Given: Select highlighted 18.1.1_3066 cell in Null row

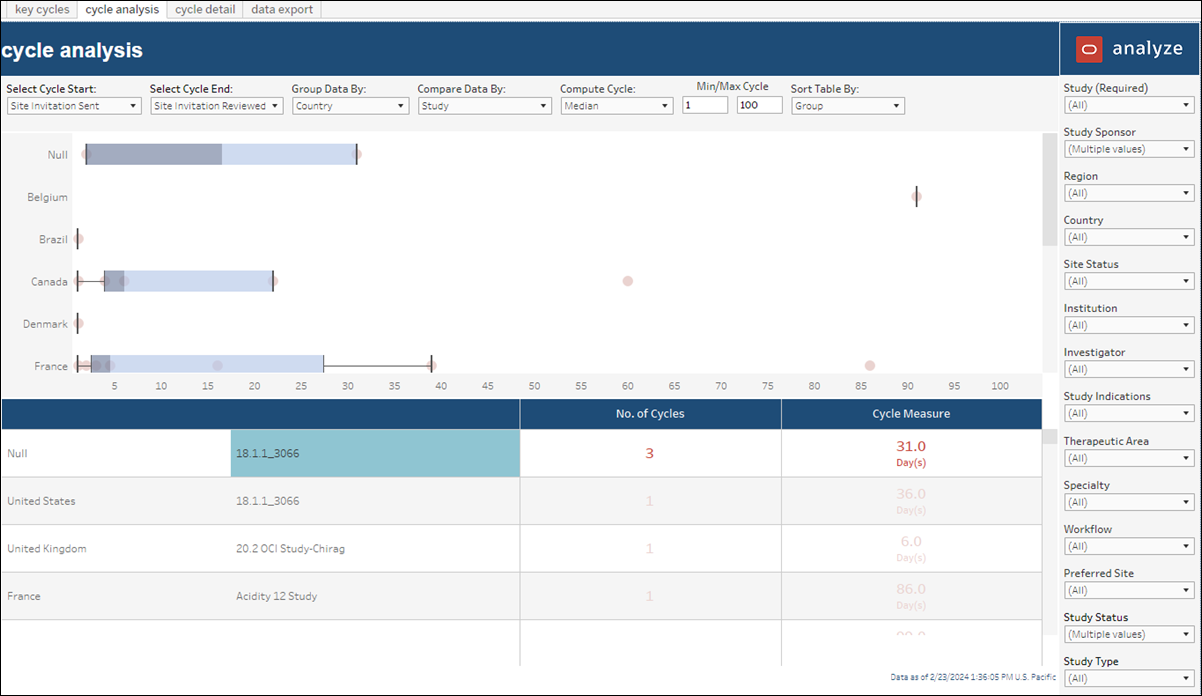Looking at the screenshot, I should pos(375,453).
